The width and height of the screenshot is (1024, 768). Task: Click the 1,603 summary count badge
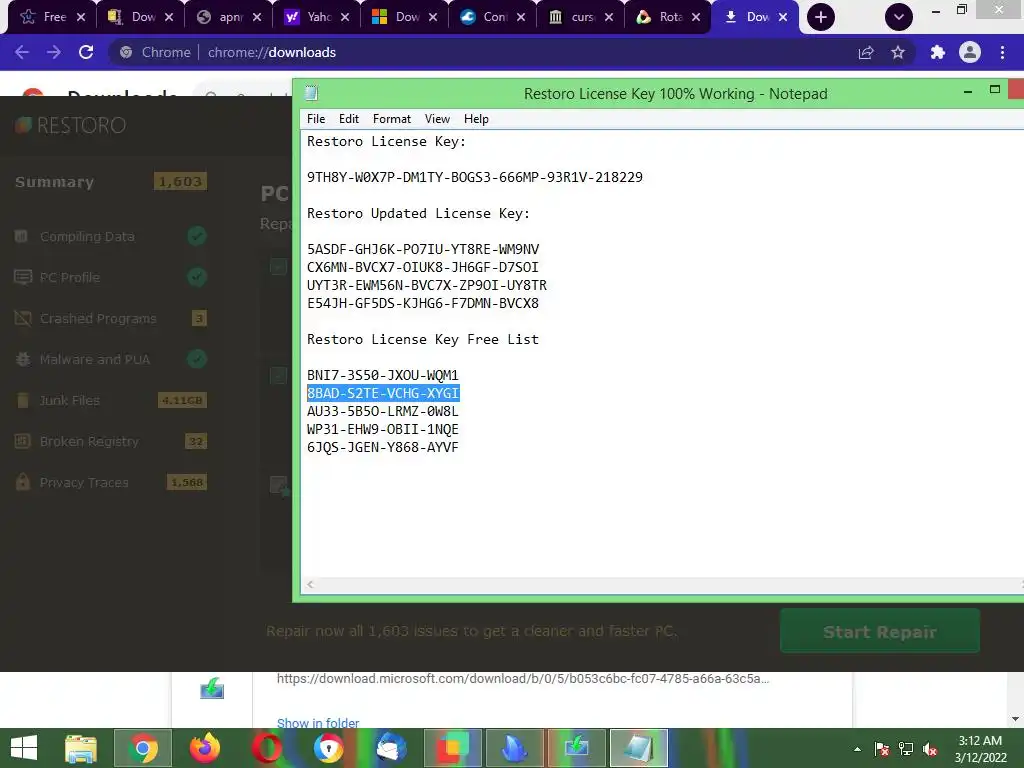tap(180, 182)
